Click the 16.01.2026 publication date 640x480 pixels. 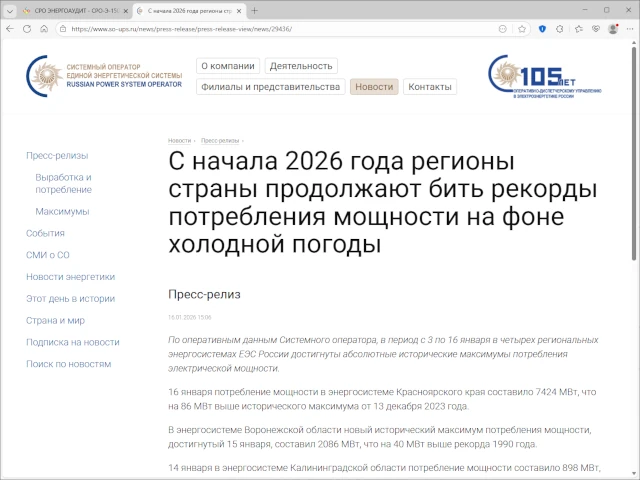[190, 317]
